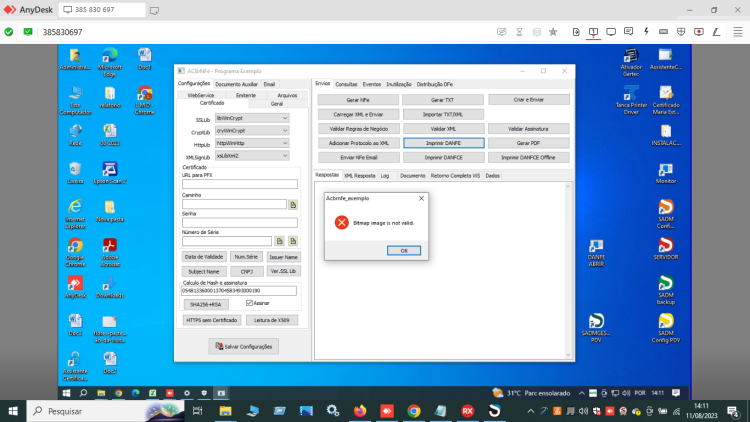Dismiss the error dialog with OK
The width and height of the screenshot is (750, 422).
(404, 251)
